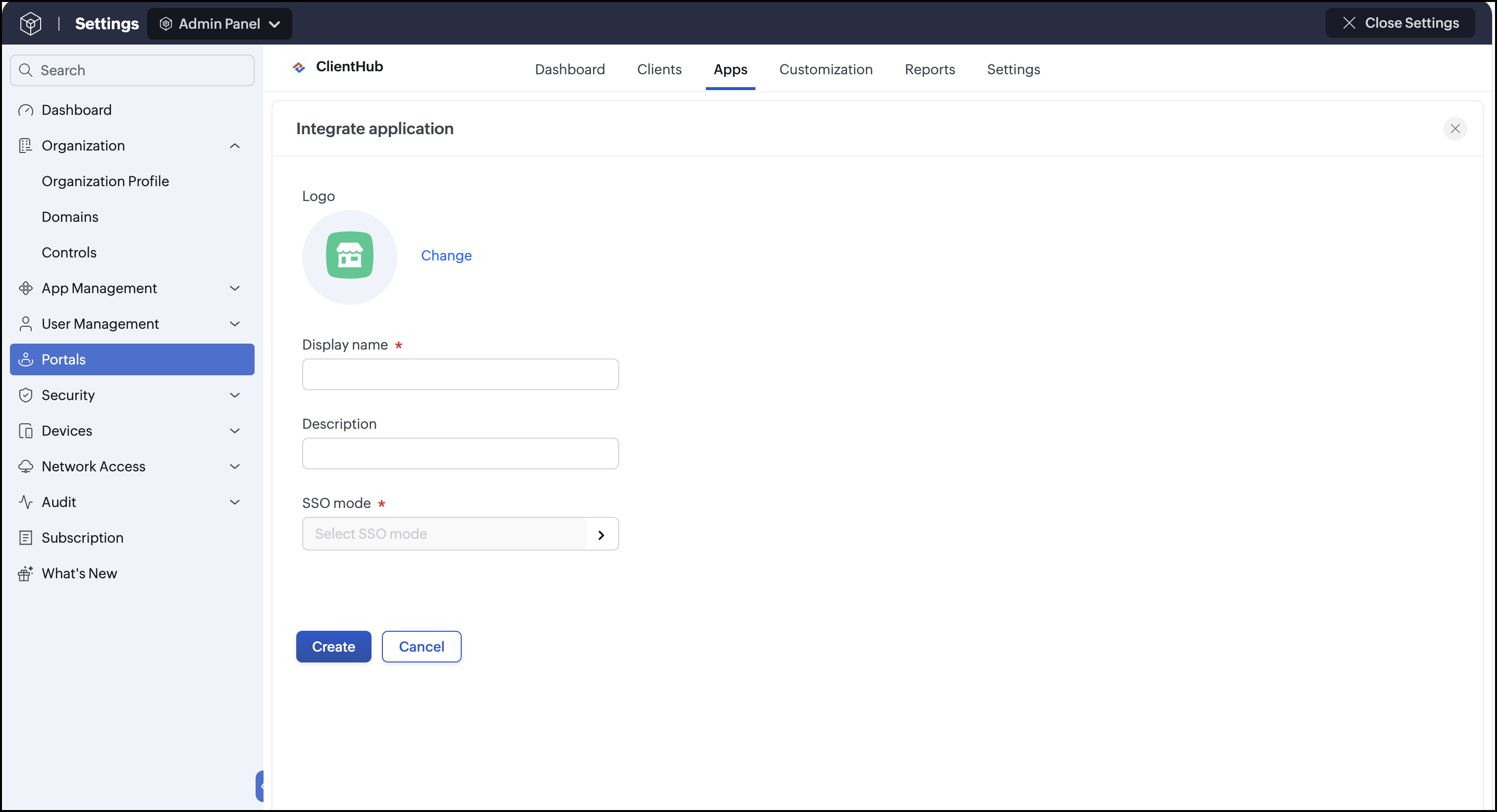Focus the sidebar Search field
Viewport: 1497px width, 812px height.
click(x=132, y=70)
